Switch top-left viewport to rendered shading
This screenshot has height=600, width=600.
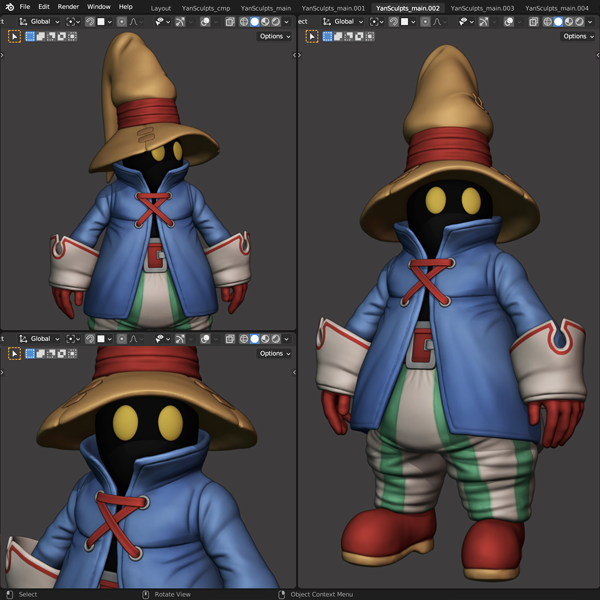[x=276, y=22]
